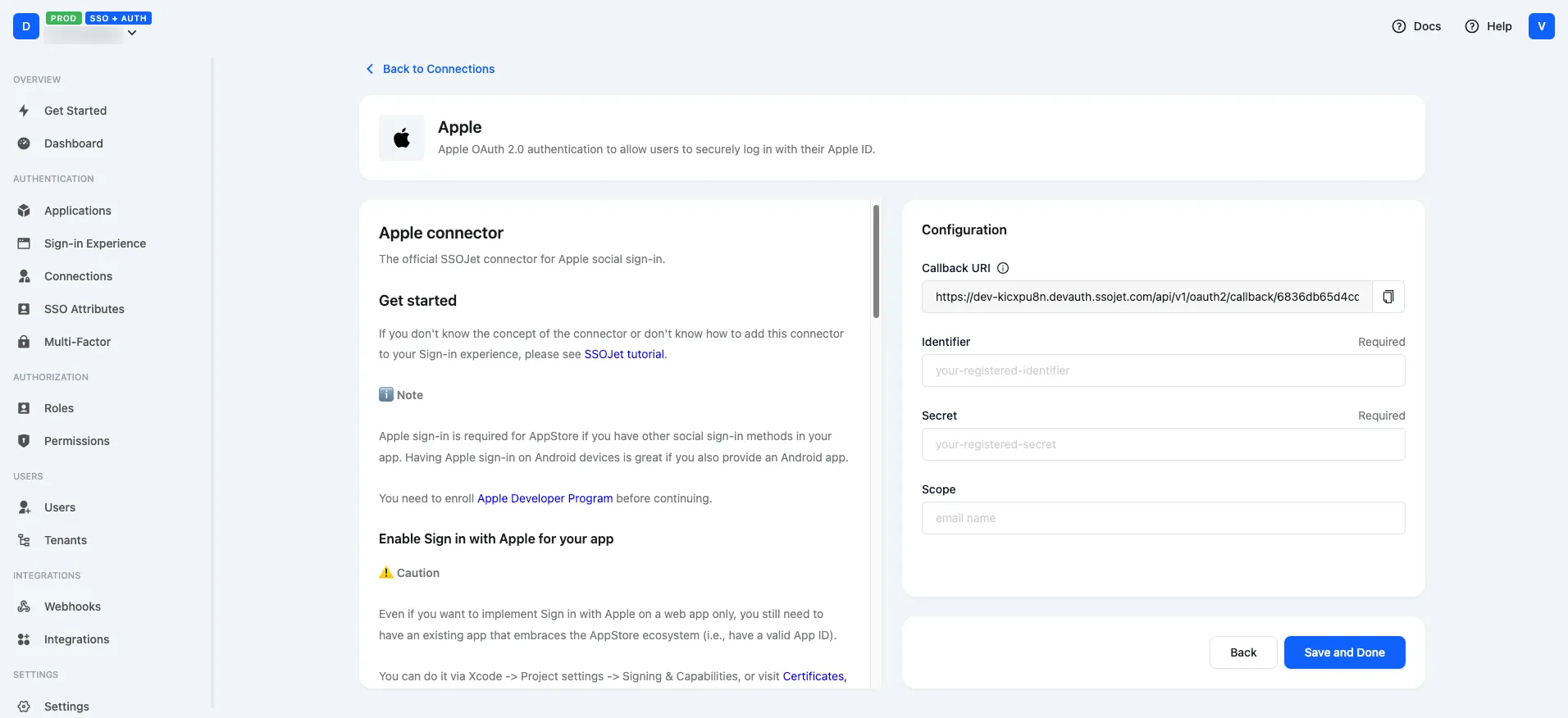Click the Note info label

tap(410, 395)
